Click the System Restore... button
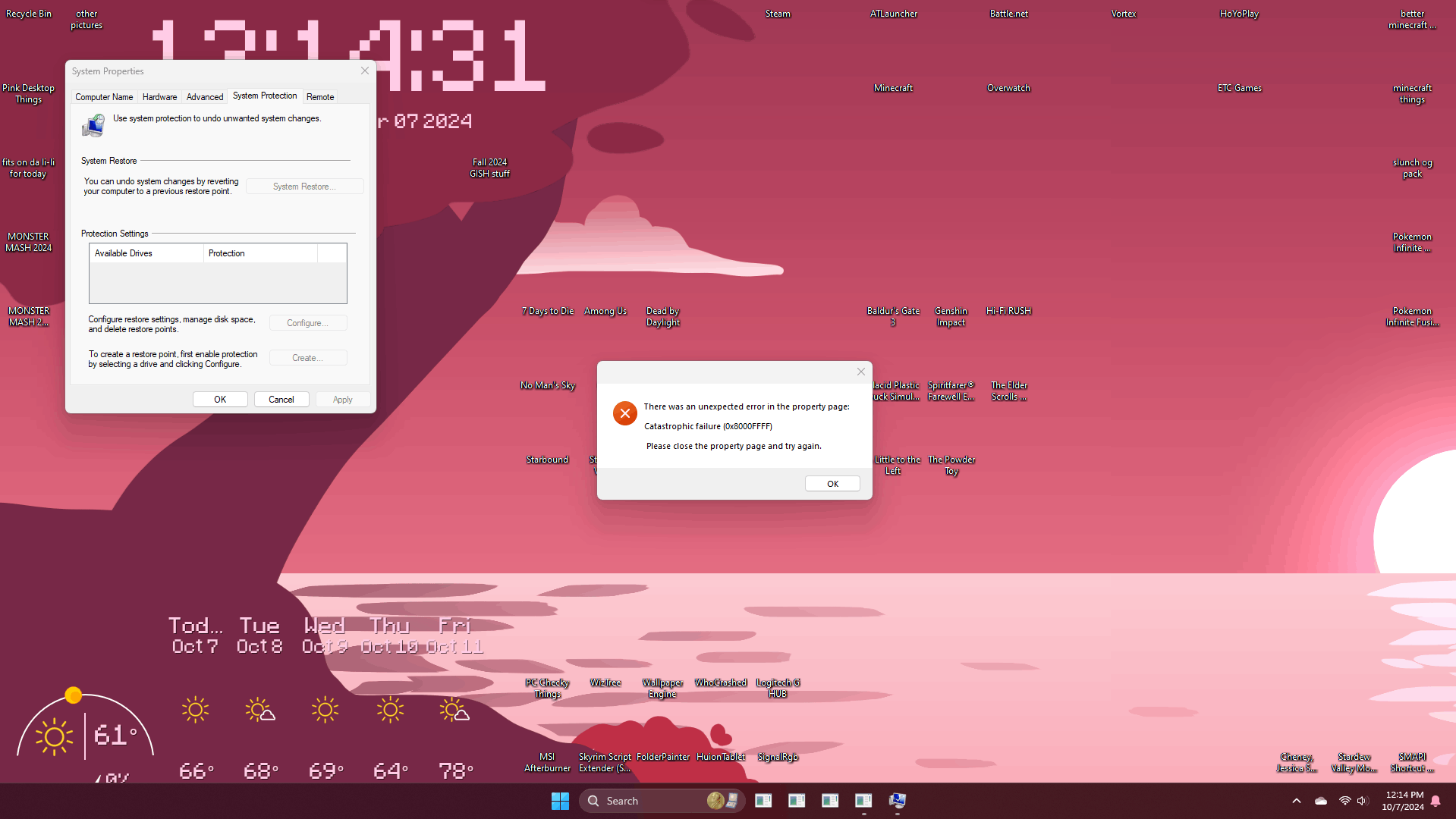This screenshot has width=1456, height=819. pyautogui.click(x=304, y=187)
